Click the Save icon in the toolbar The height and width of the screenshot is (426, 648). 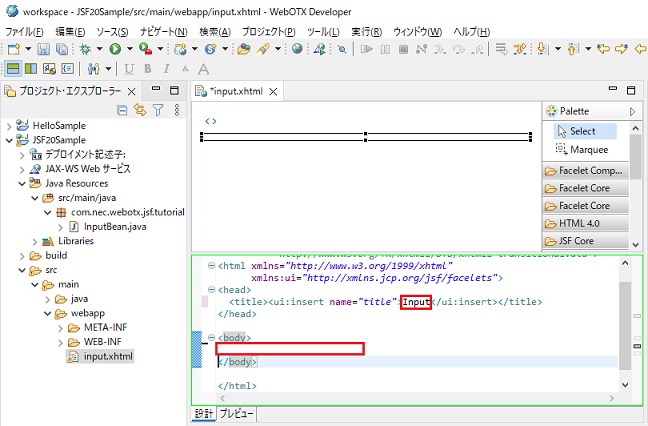click(x=43, y=48)
